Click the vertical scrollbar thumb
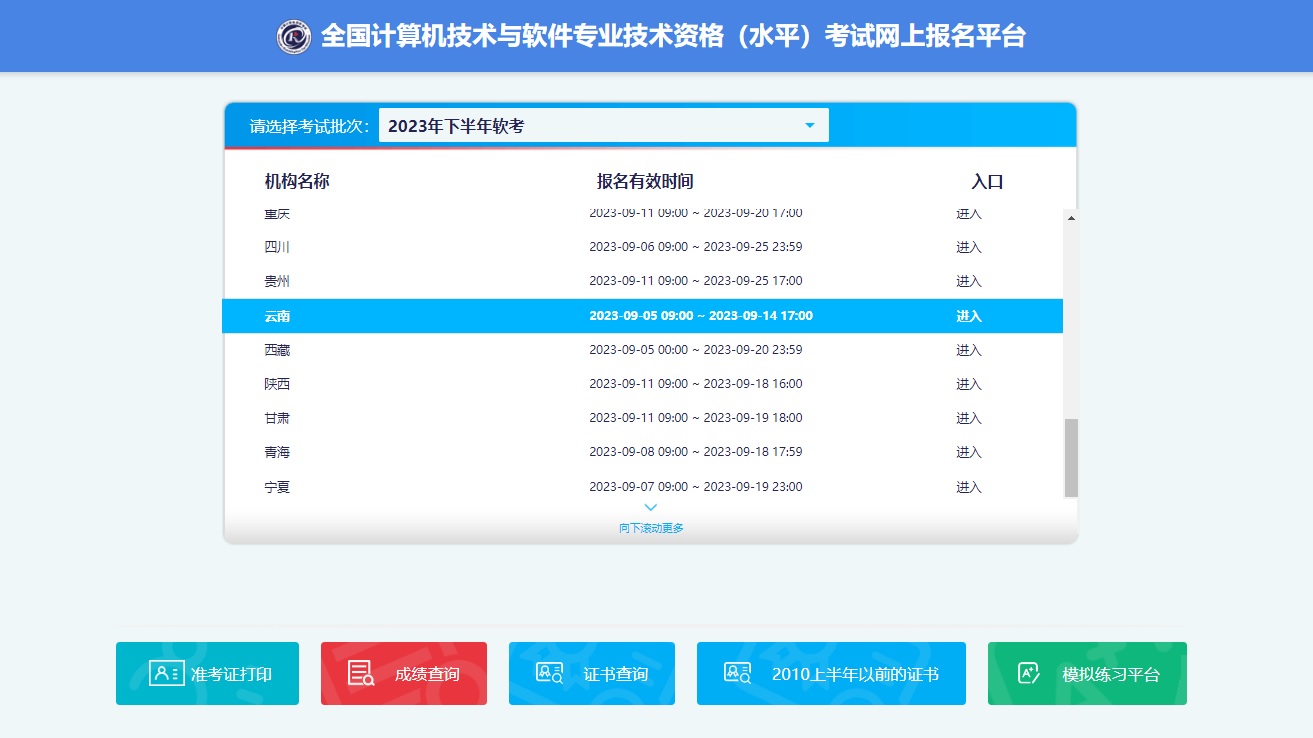 (1071, 457)
